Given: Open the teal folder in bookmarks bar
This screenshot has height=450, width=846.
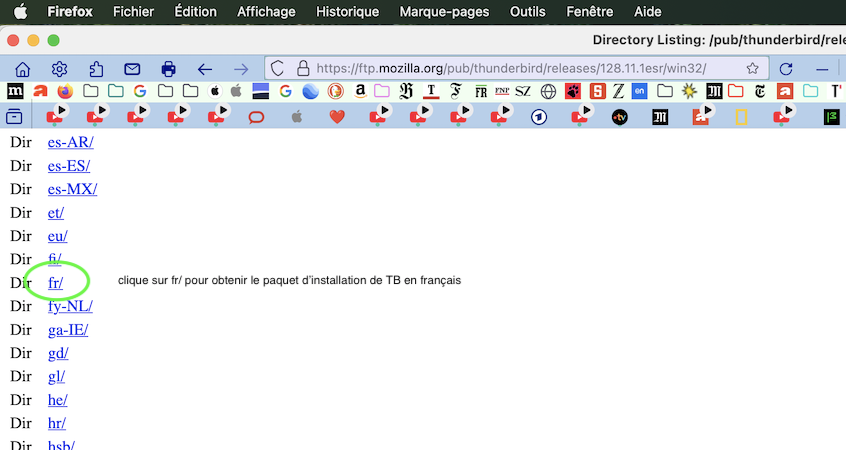Looking at the screenshot, I should click(115, 91).
